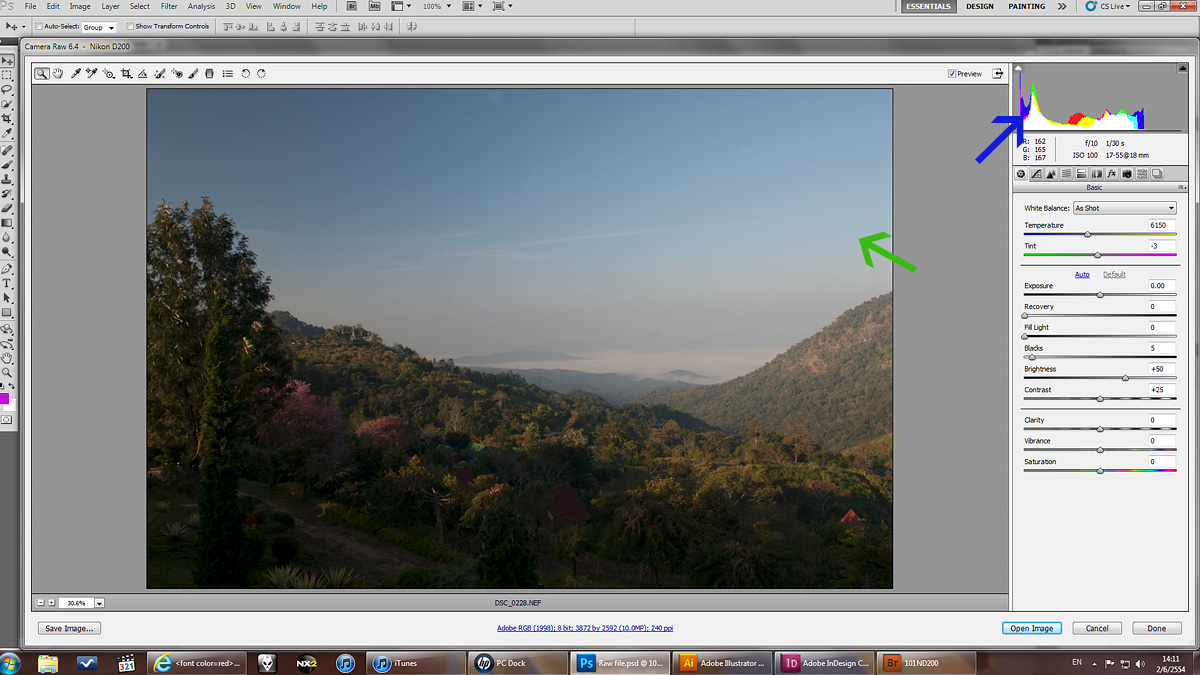Viewport: 1200px width, 675px height.
Task: Pick the White Balance eyedropper tool
Action: click(x=76, y=73)
